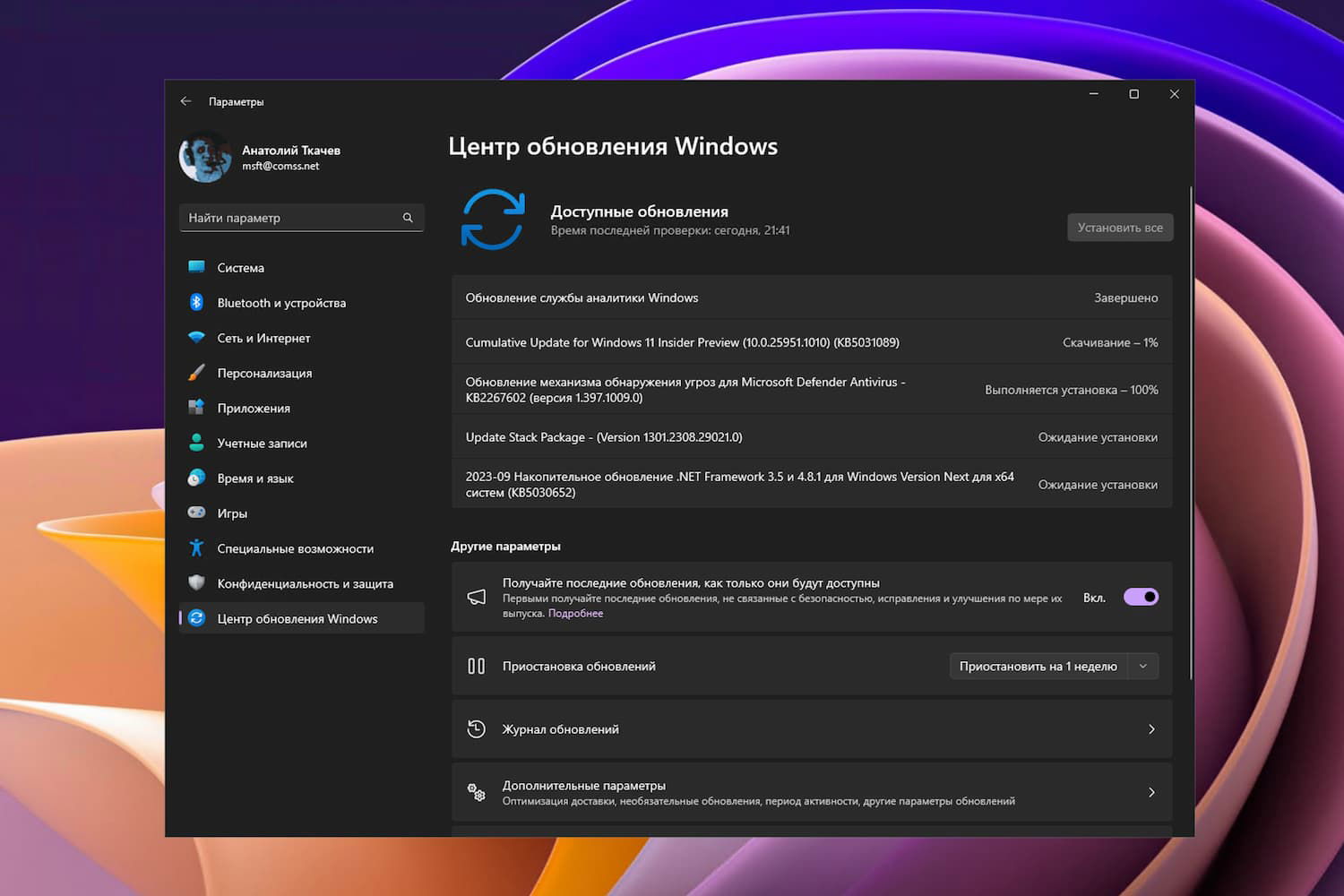Screen dimensions: 1344x896
Task: Click the Defender Antivirus KB2267602 update text
Action: point(685,390)
